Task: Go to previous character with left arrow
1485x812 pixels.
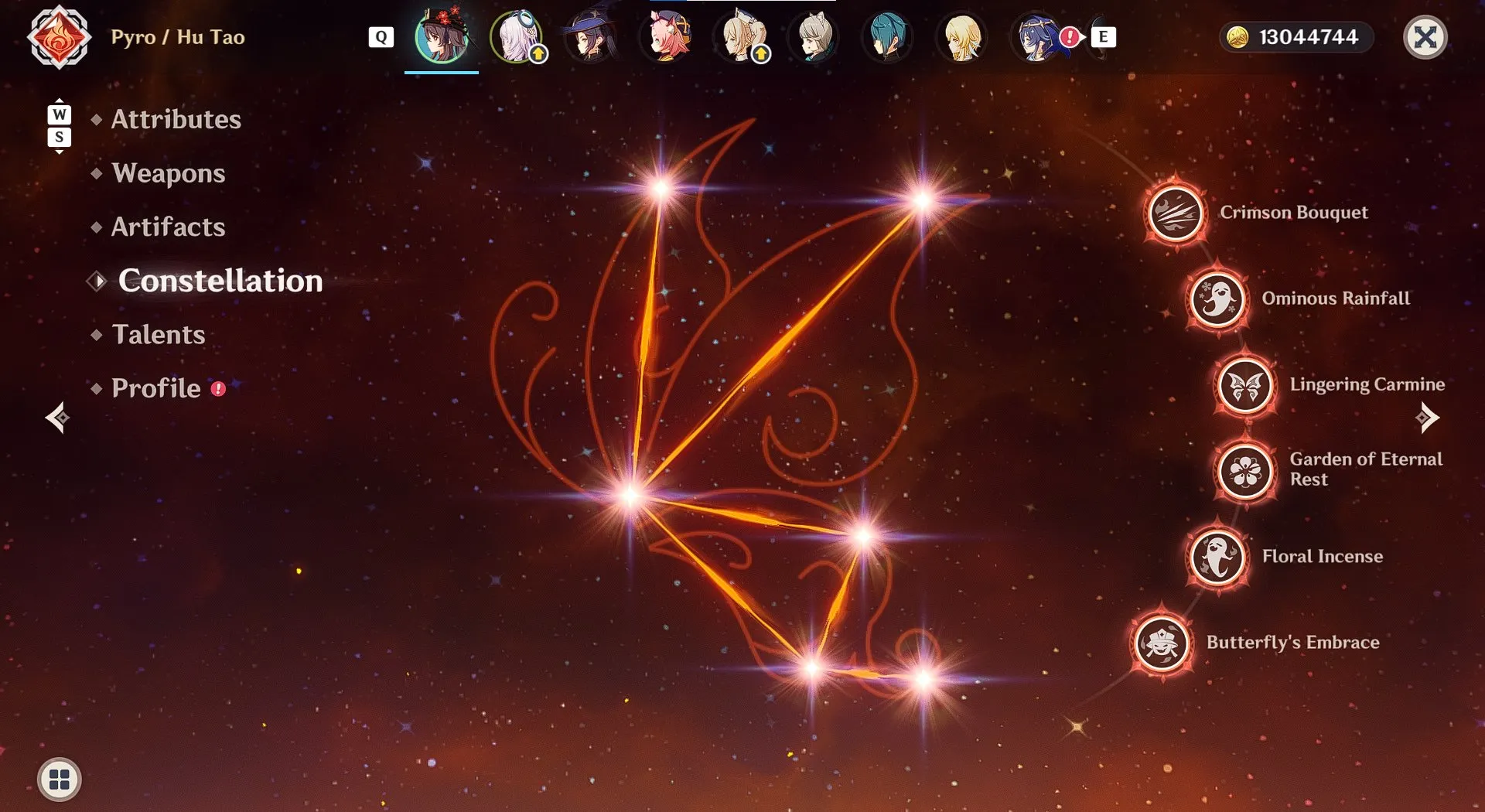Action: (x=57, y=418)
